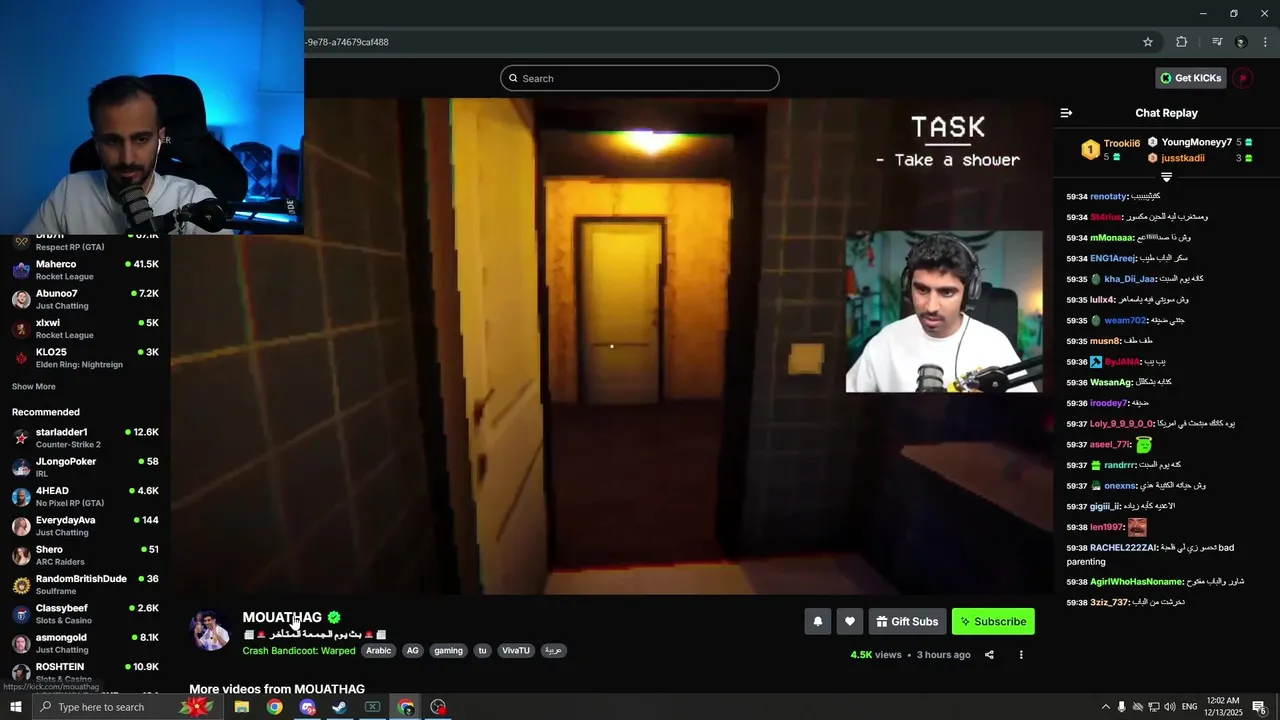Open video more-options three-dot menu
The height and width of the screenshot is (720, 1280).
1021,655
